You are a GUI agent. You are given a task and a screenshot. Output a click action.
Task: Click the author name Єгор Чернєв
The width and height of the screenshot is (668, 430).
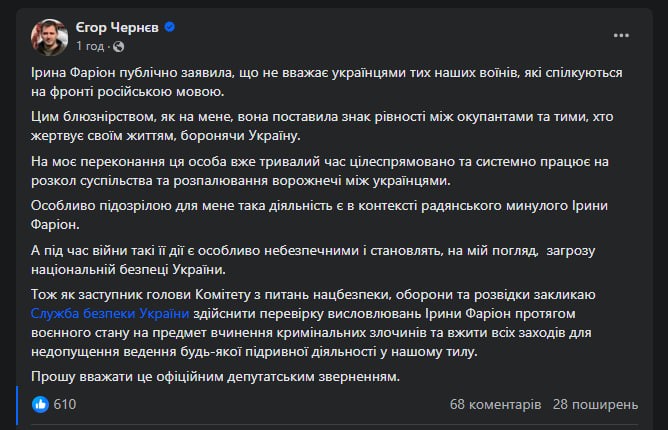tap(116, 26)
